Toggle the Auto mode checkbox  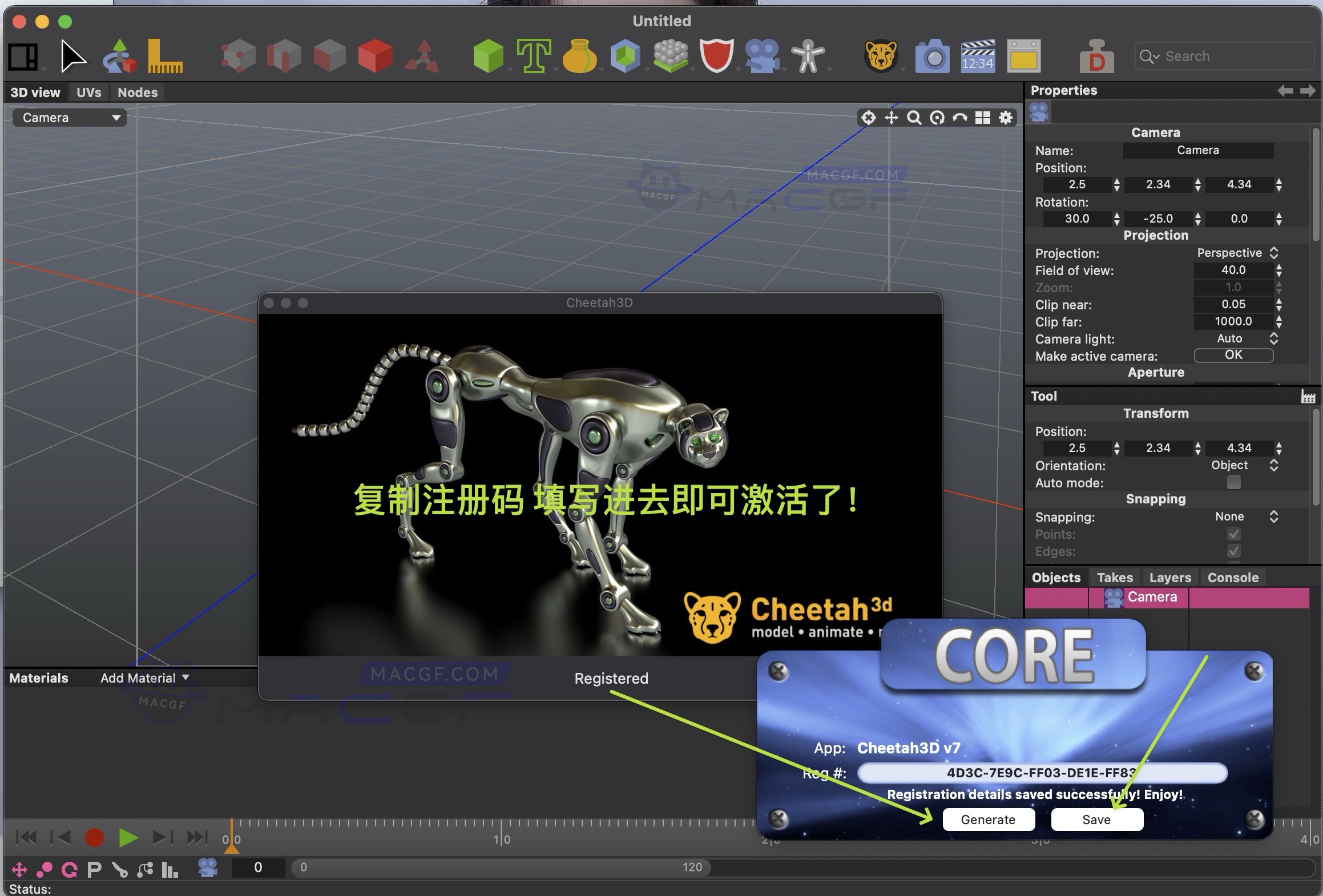click(1233, 483)
